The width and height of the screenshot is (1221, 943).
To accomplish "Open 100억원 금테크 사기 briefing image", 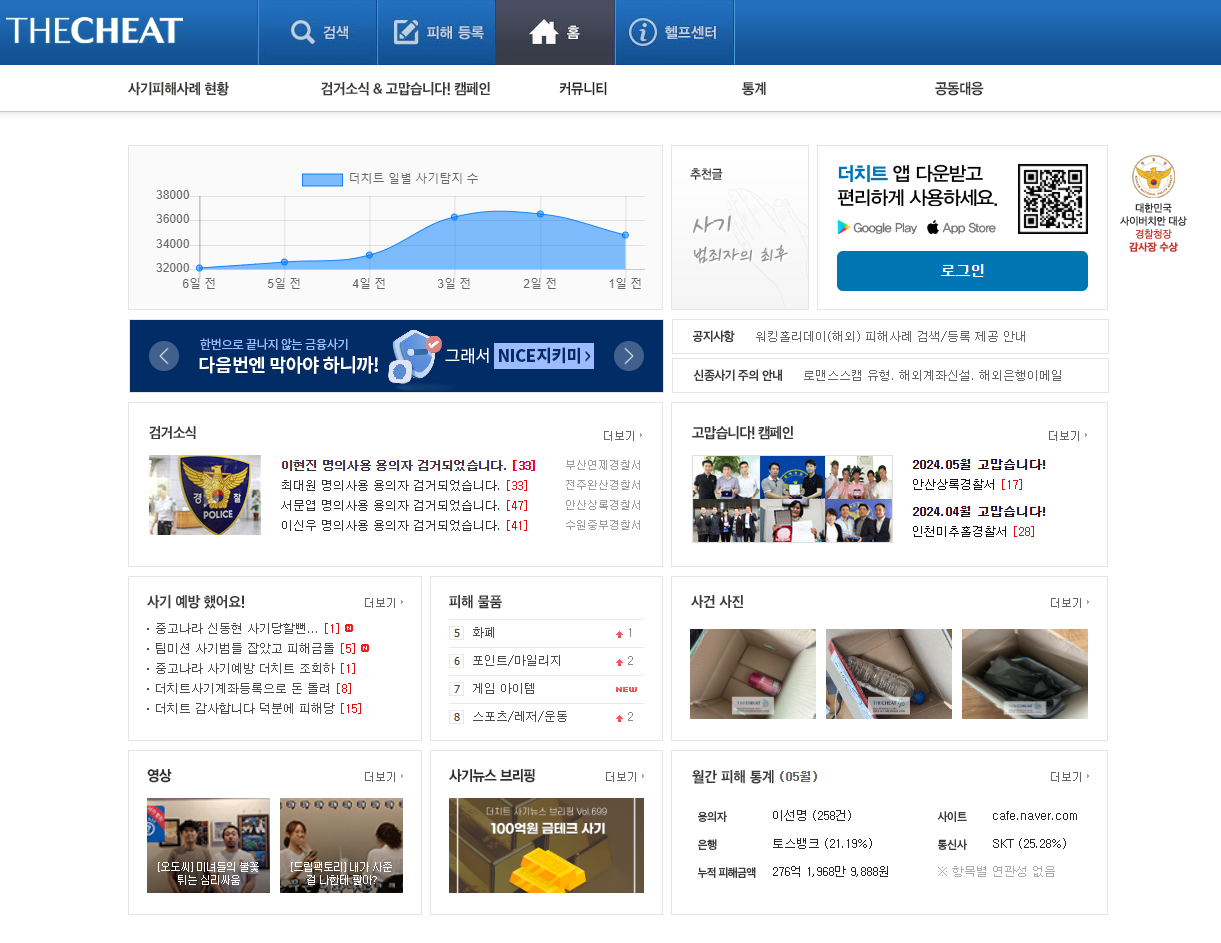I will click(546, 845).
